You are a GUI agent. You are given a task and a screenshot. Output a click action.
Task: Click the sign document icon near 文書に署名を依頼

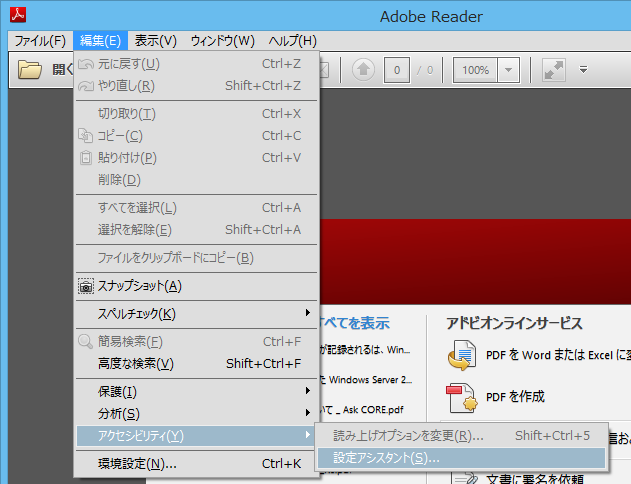pyautogui.click(x=465, y=478)
